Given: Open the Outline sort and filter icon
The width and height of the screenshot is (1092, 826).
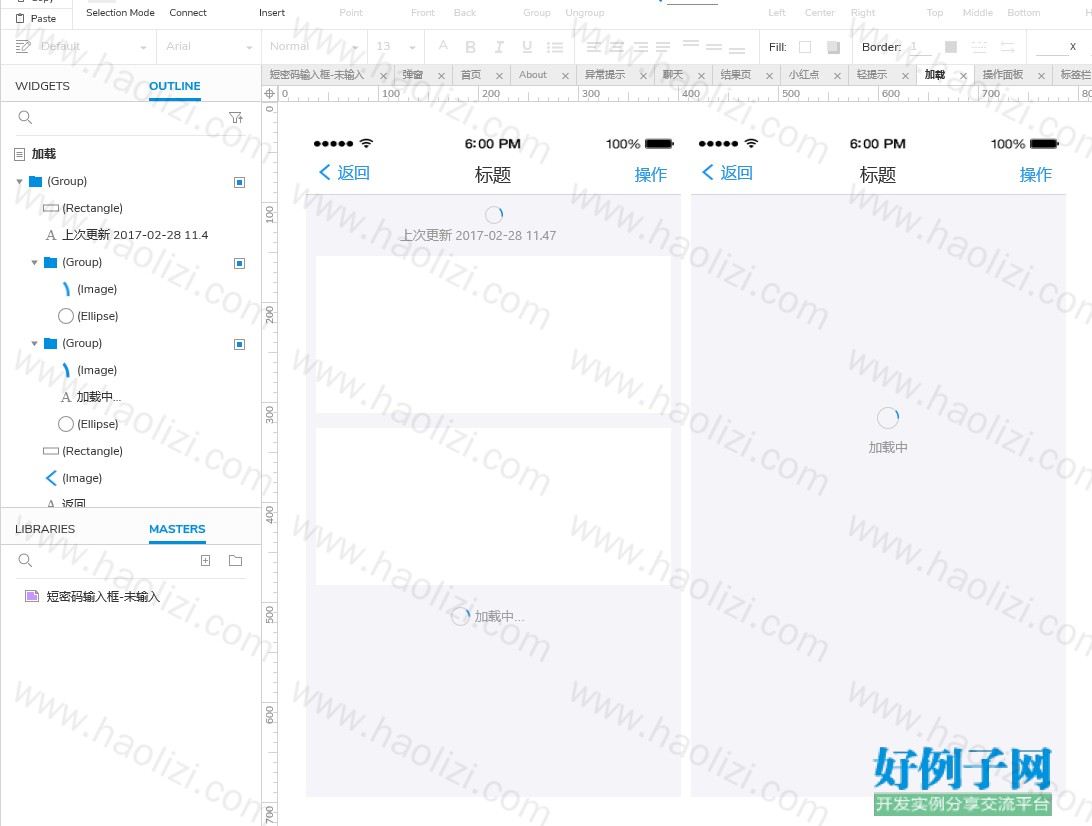Looking at the screenshot, I should [x=236, y=118].
